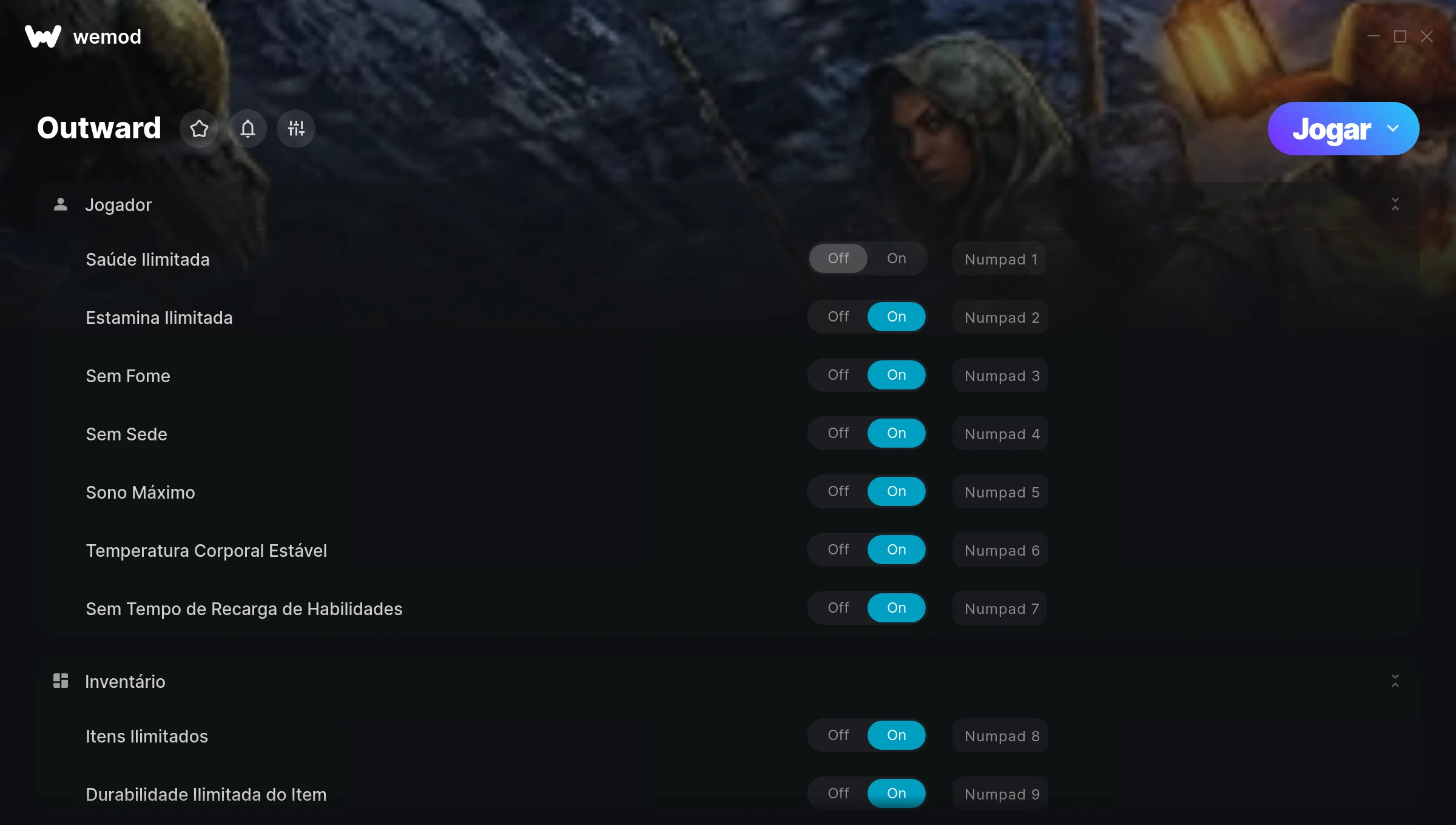This screenshot has height=825, width=1456.
Task: Open the sliders settings icon next to Outward
Action: tap(296, 129)
